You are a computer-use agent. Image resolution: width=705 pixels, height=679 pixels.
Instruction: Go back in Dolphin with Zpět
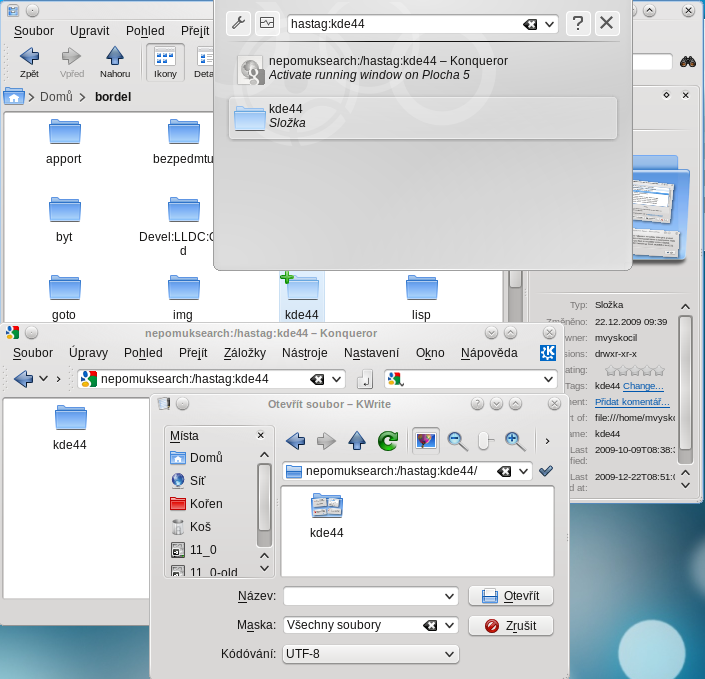29,63
